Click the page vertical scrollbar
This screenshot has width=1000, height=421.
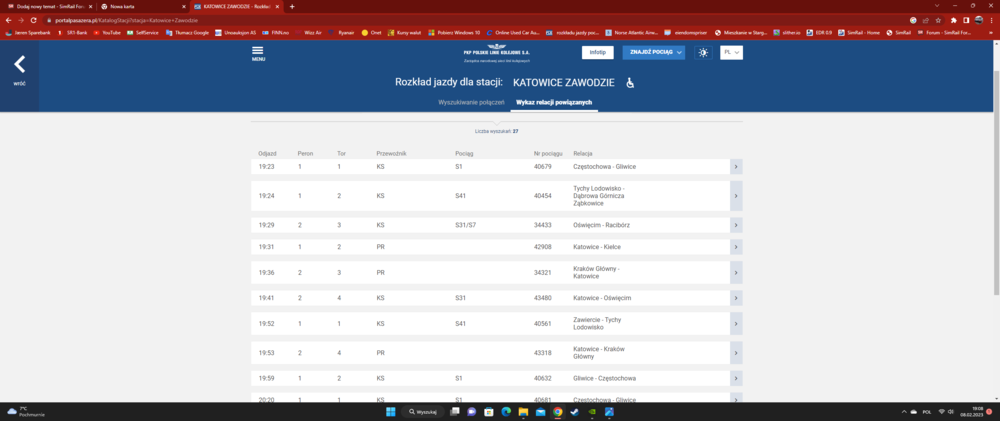click(995, 200)
